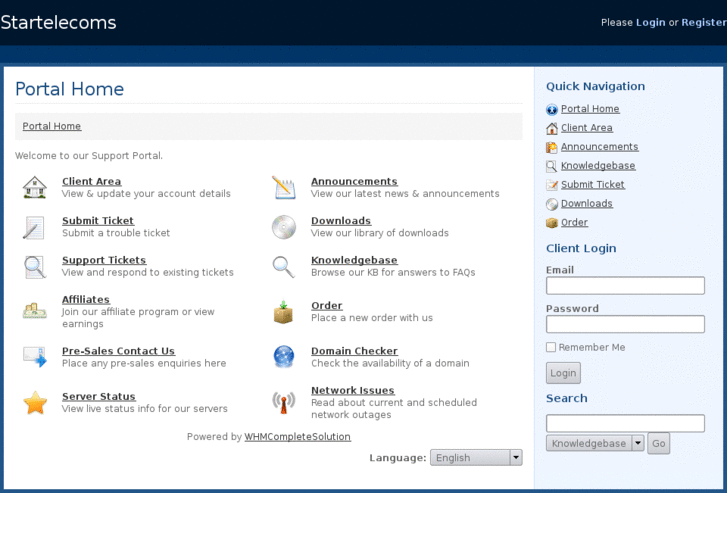This screenshot has width=727, height=545.
Task: Click the Submit Ticket notepad icon
Action: 34,227
